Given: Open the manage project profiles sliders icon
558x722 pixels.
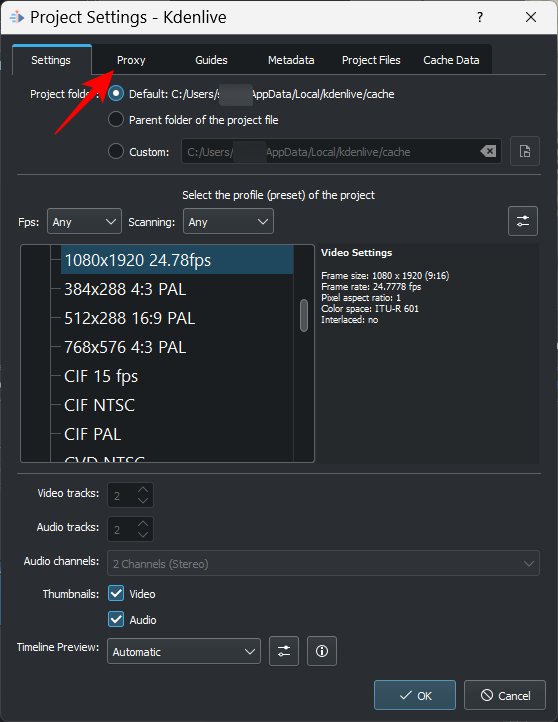Looking at the screenshot, I should pos(523,221).
